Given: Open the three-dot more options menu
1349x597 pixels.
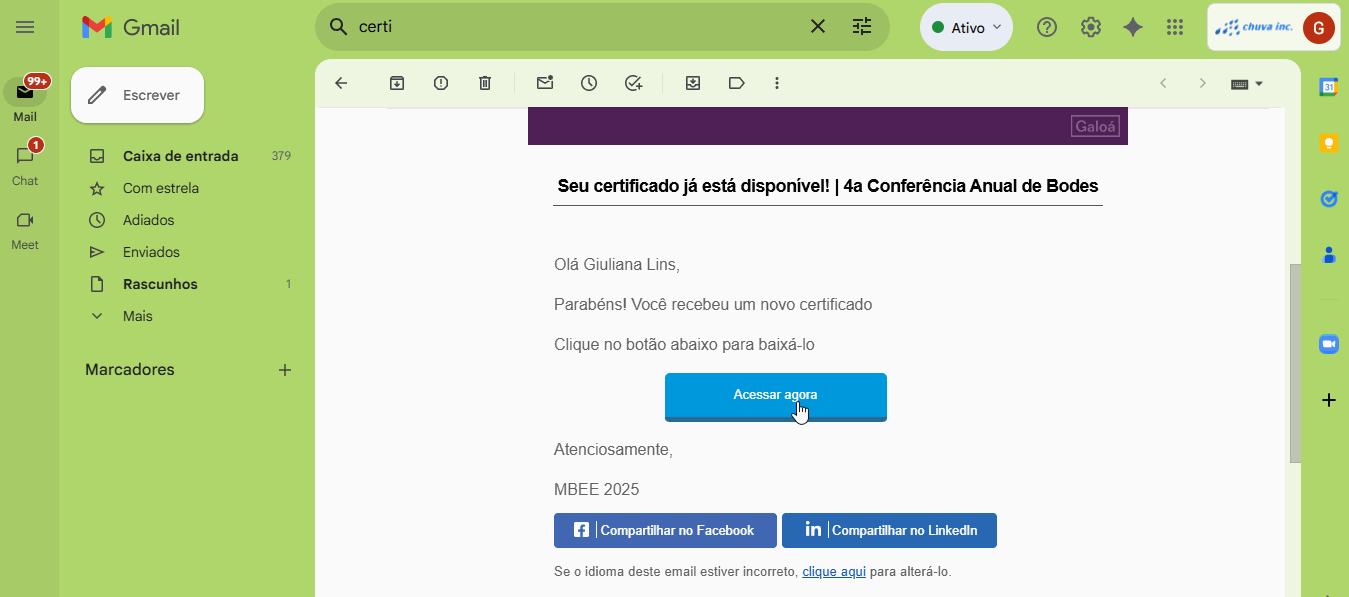Looking at the screenshot, I should (777, 83).
